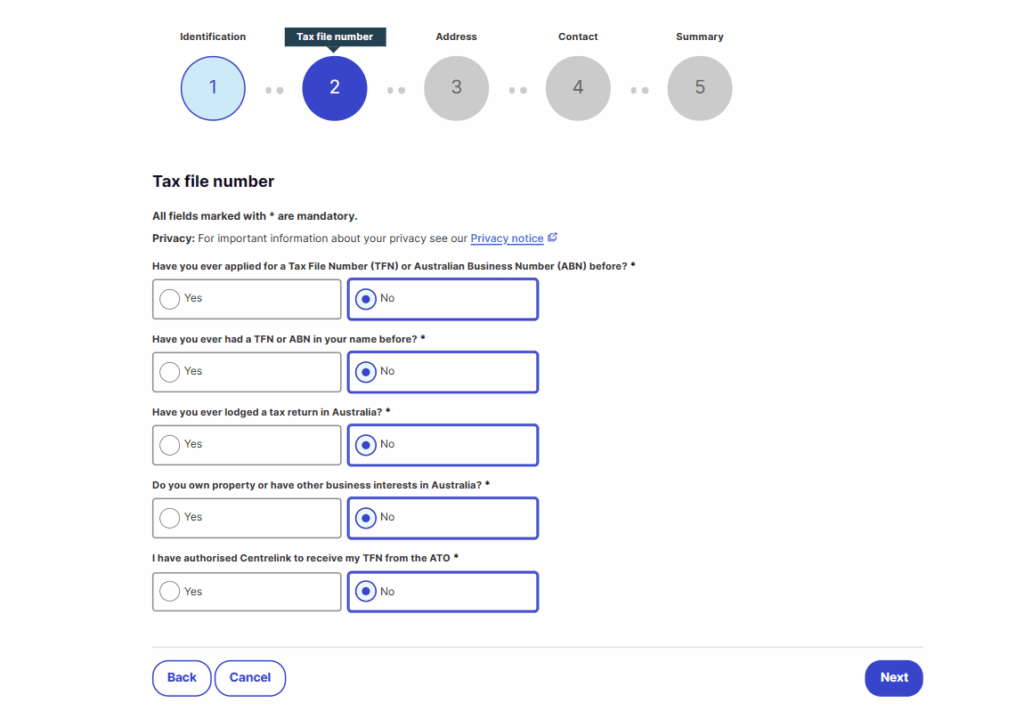This screenshot has width=1024, height=727.
Task: Choose Yes for had TFN or ABN in your name
Action: click(x=170, y=372)
